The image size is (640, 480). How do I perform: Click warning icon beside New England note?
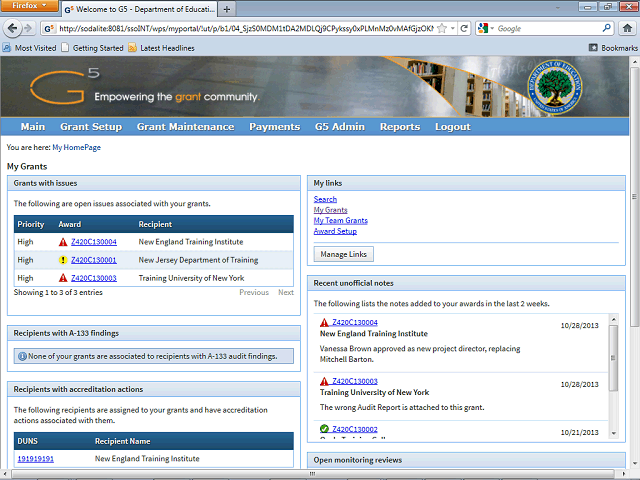click(x=324, y=322)
